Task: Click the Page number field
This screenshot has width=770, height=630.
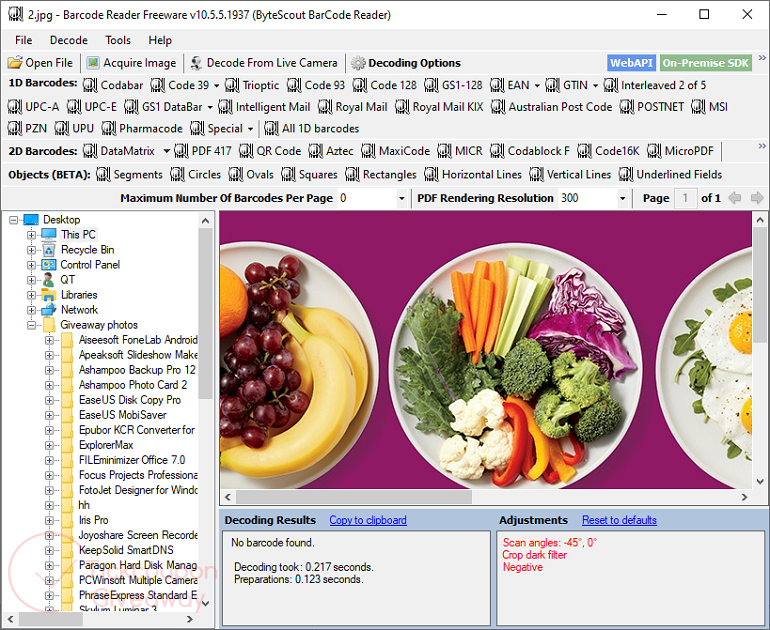Action: (x=686, y=198)
